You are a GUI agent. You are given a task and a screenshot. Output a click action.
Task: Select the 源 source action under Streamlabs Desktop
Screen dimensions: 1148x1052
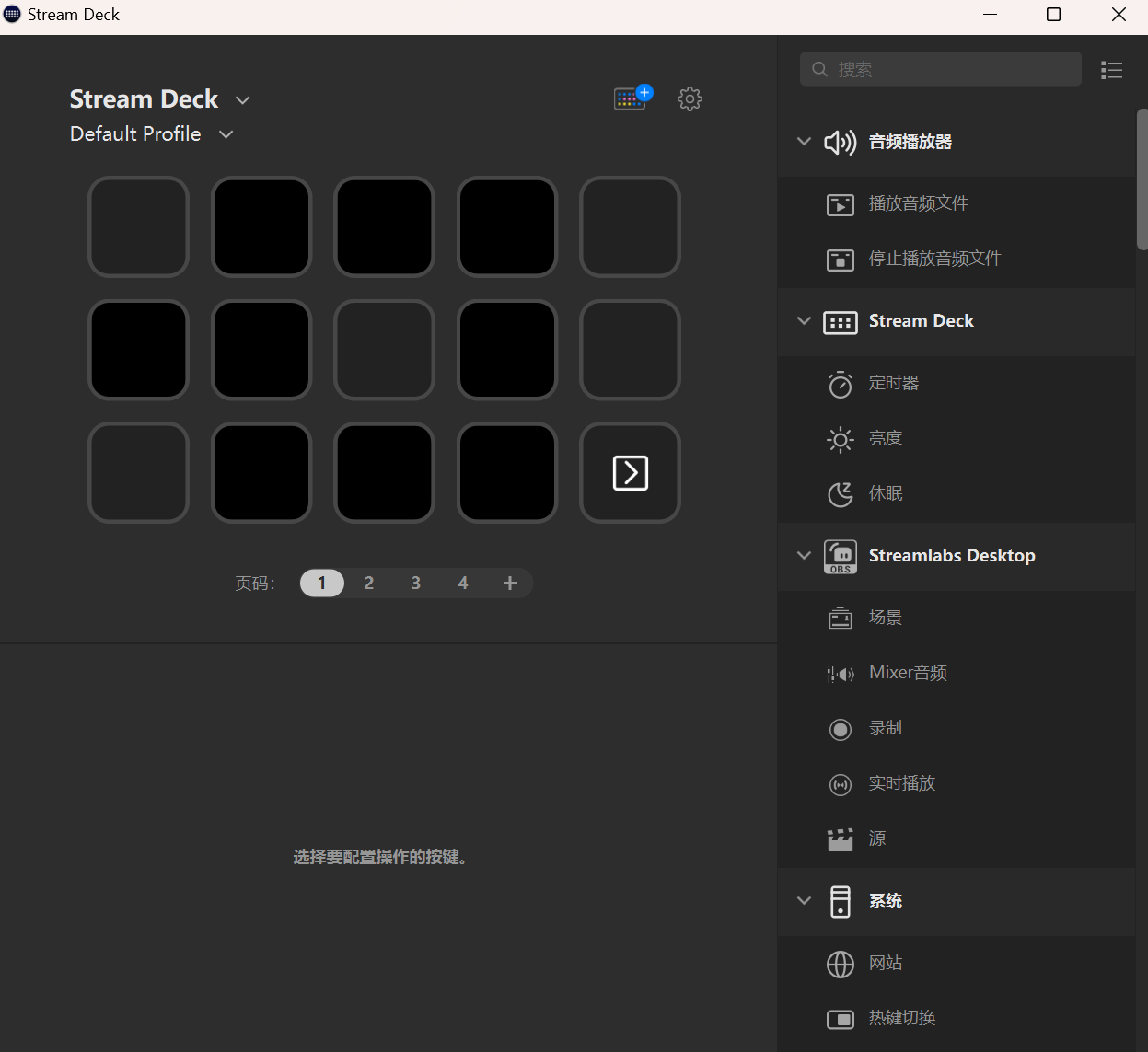coord(875,838)
